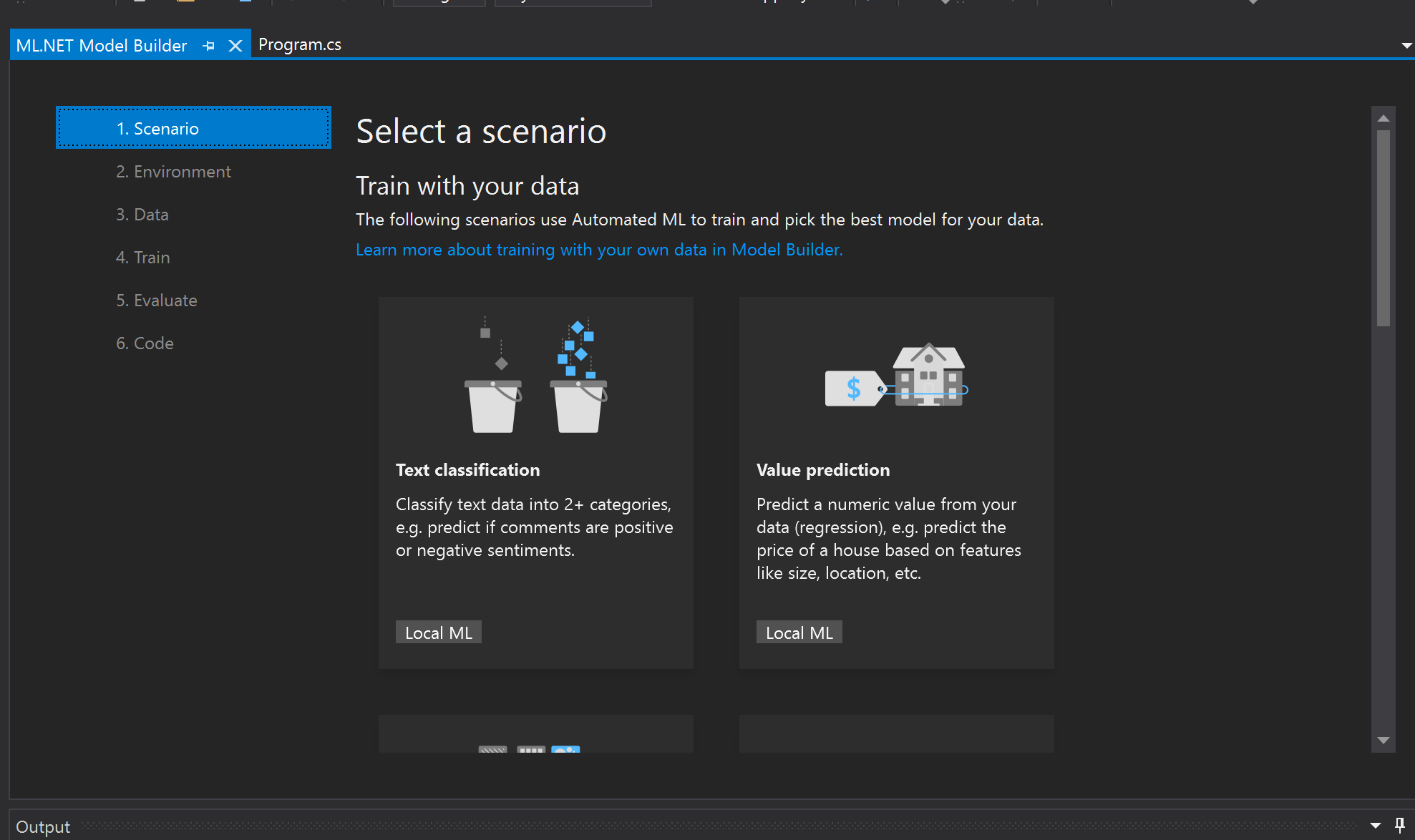The width and height of the screenshot is (1415, 840).
Task: Select the 1. Scenario step
Action: point(193,128)
